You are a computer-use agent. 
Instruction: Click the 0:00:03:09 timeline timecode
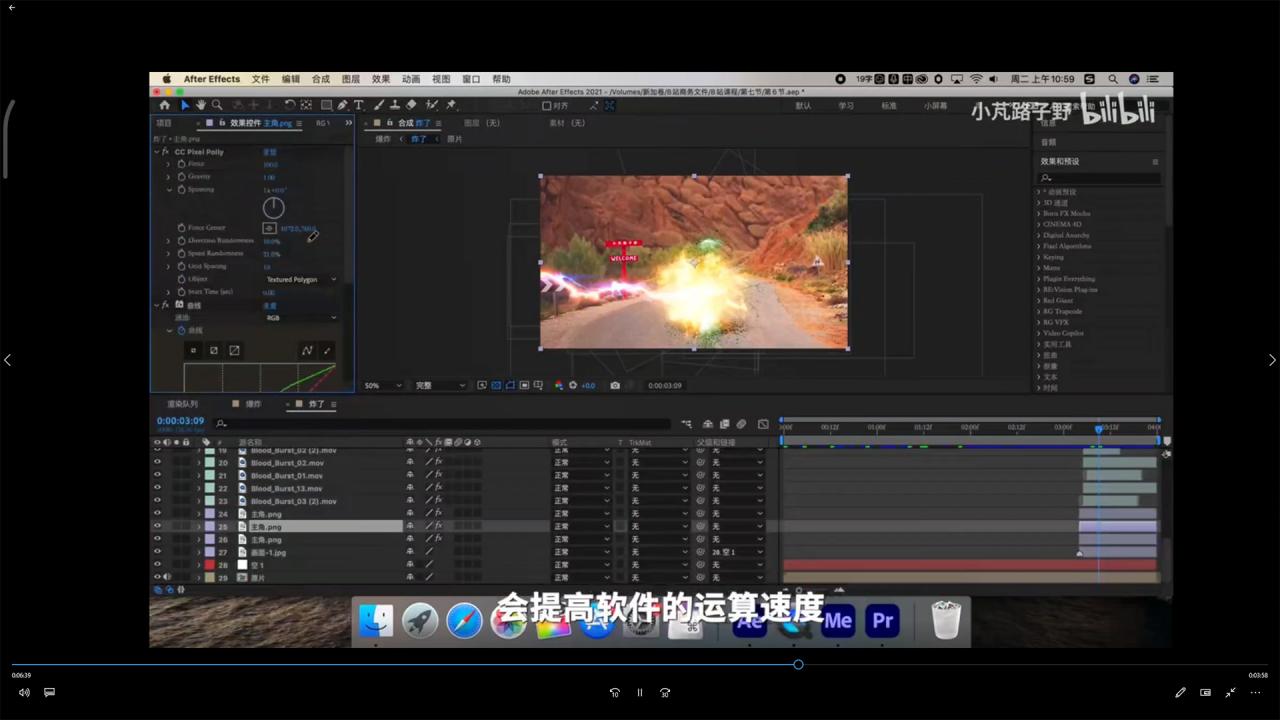click(x=180, y=421)
